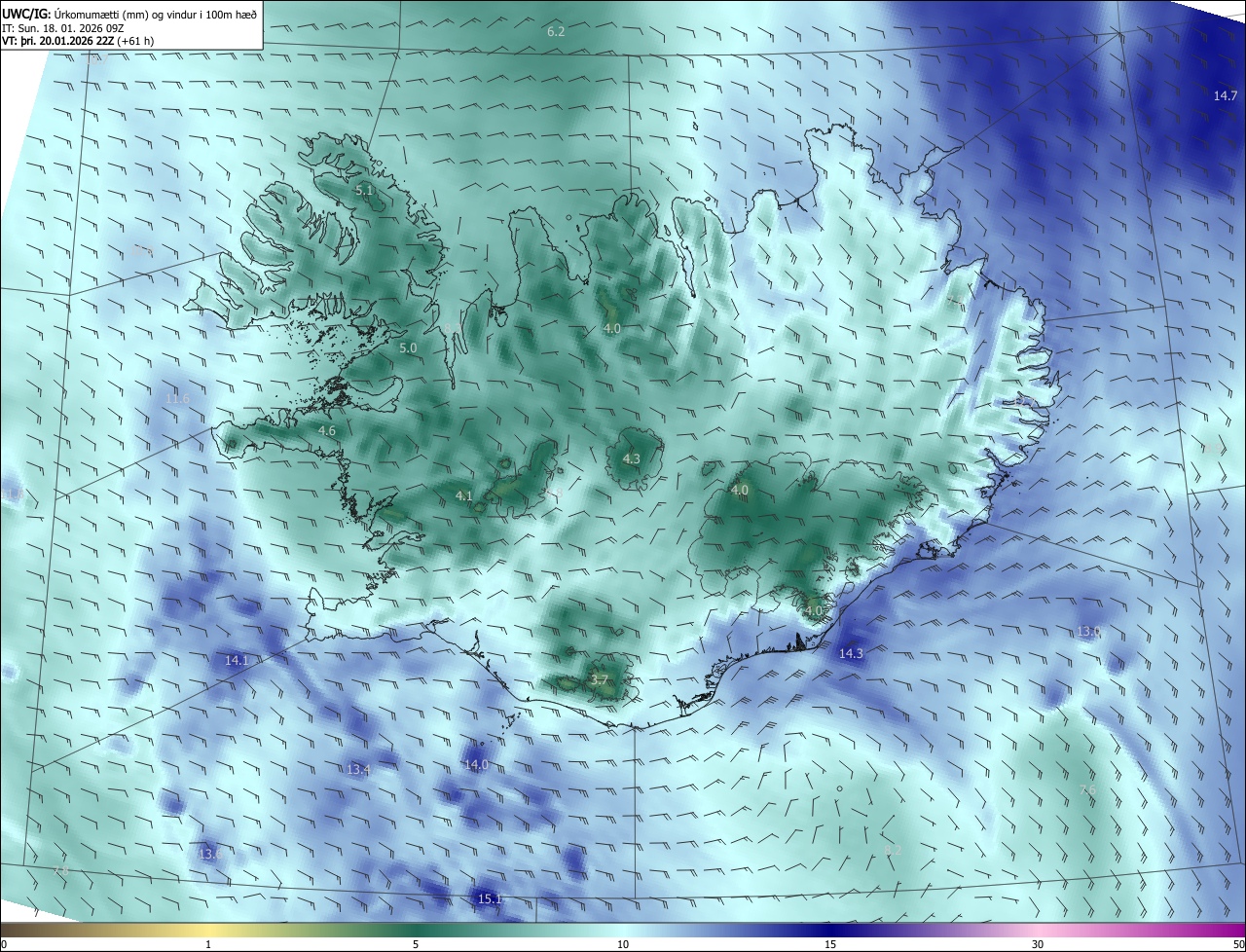The image size is (1246, 952).
Task: Click the 4.3 value label on the glacier
Action: [632, 458]
